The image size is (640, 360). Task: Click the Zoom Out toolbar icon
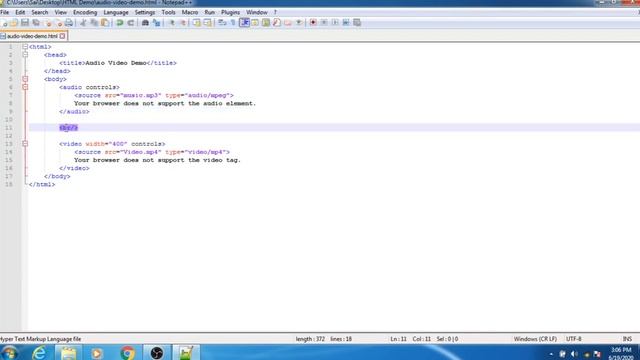pos(182,23)
